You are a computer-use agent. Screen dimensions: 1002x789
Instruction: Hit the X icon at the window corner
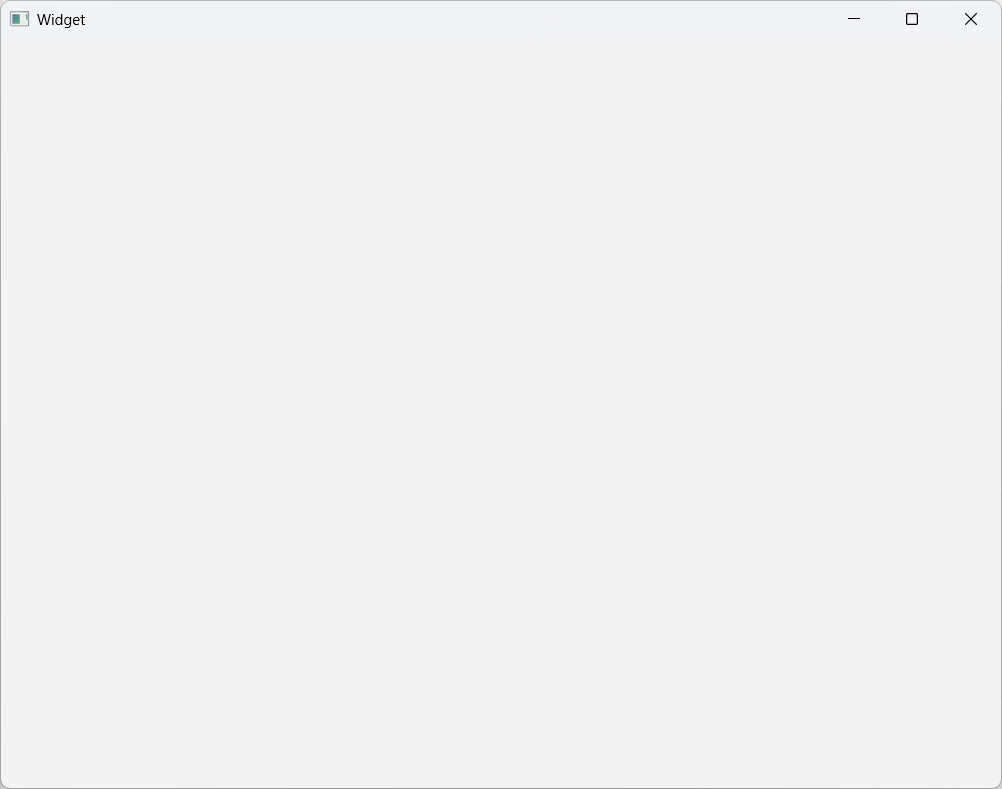tap(971, 19)
